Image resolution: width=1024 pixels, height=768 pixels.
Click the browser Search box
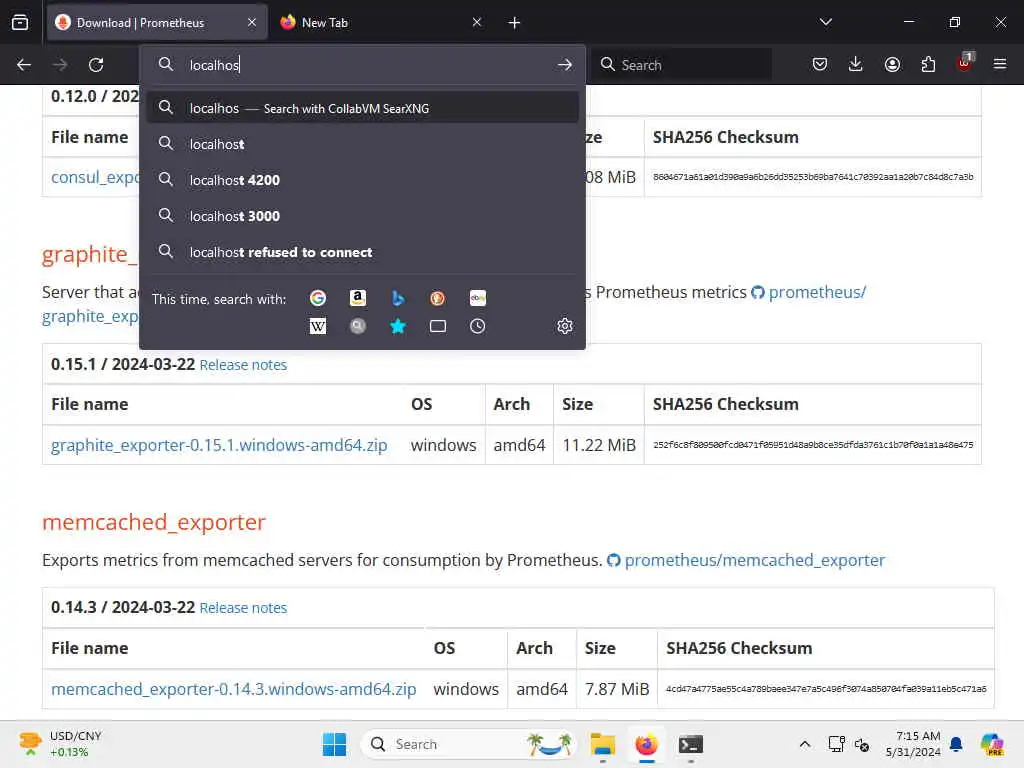pos(682,65)
